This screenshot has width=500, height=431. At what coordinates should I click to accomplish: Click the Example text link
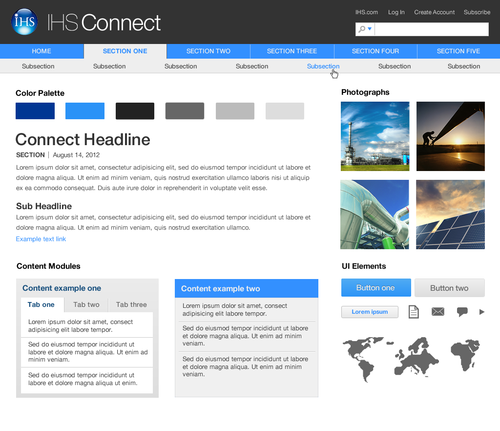click(41, 239)
